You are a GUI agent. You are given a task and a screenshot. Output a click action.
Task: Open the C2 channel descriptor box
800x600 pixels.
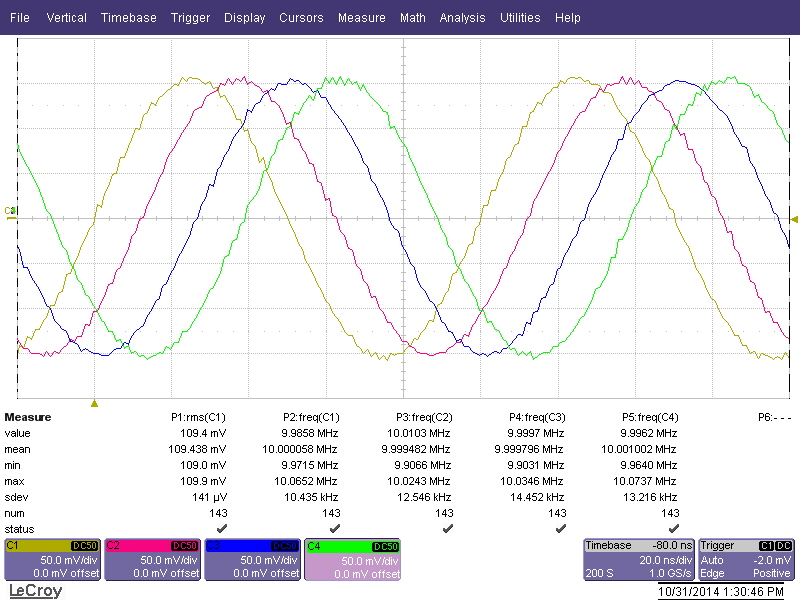(153, 560)
